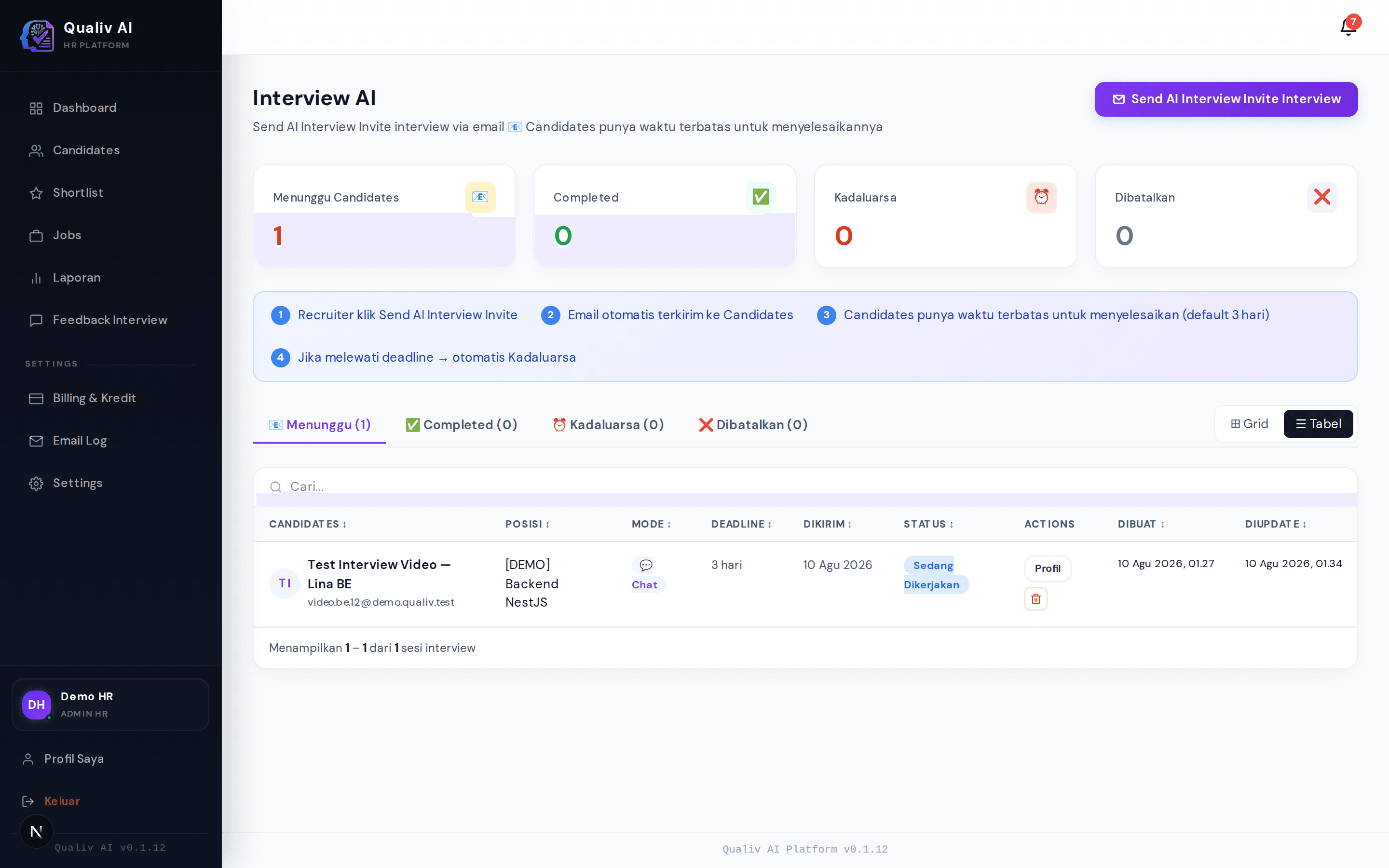Image resolution: width=1389 pixels, height=868 pixels.
Task: Sort table by Status column
Action: coord(929,524)
